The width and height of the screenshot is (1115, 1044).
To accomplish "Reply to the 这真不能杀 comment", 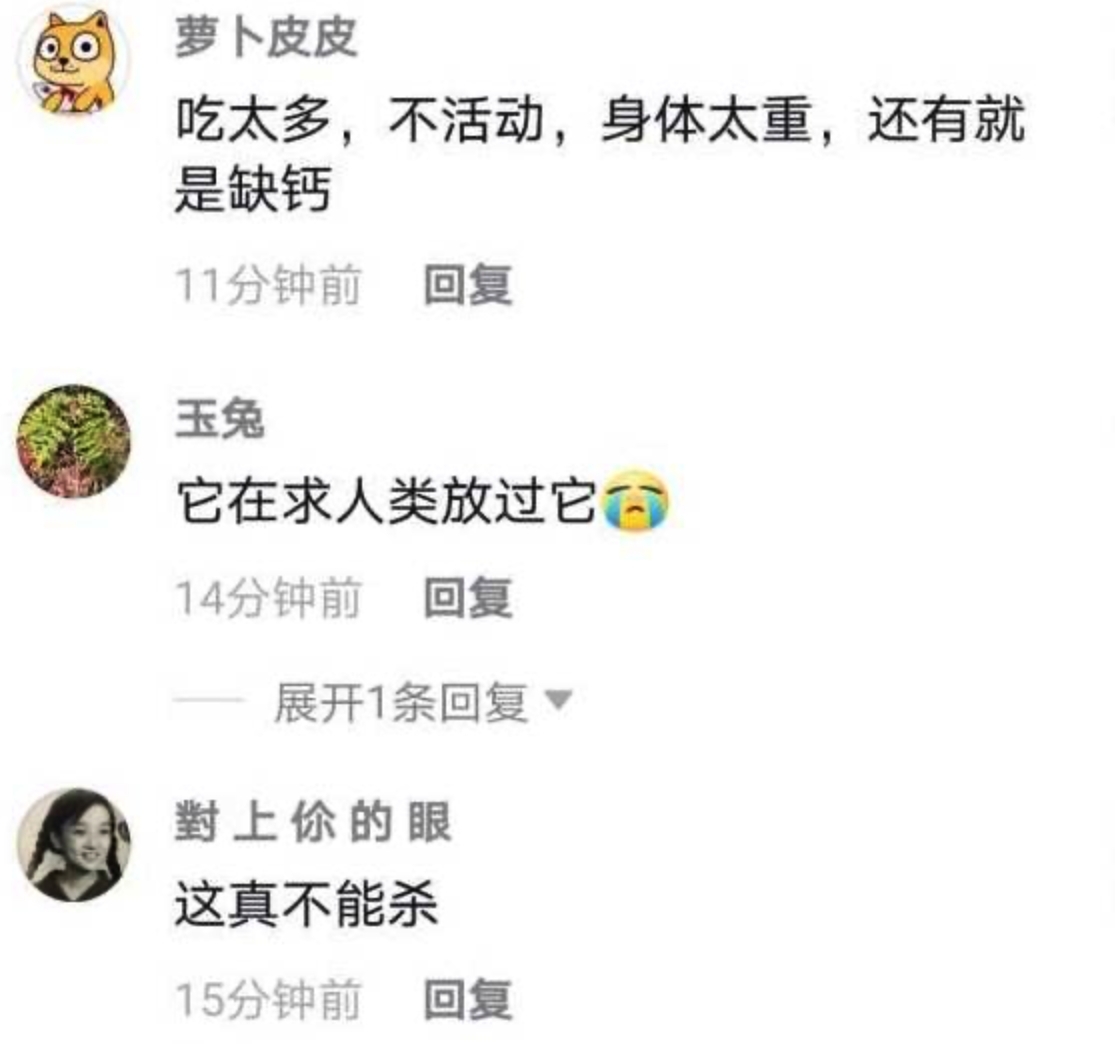I will click(468, 998).
